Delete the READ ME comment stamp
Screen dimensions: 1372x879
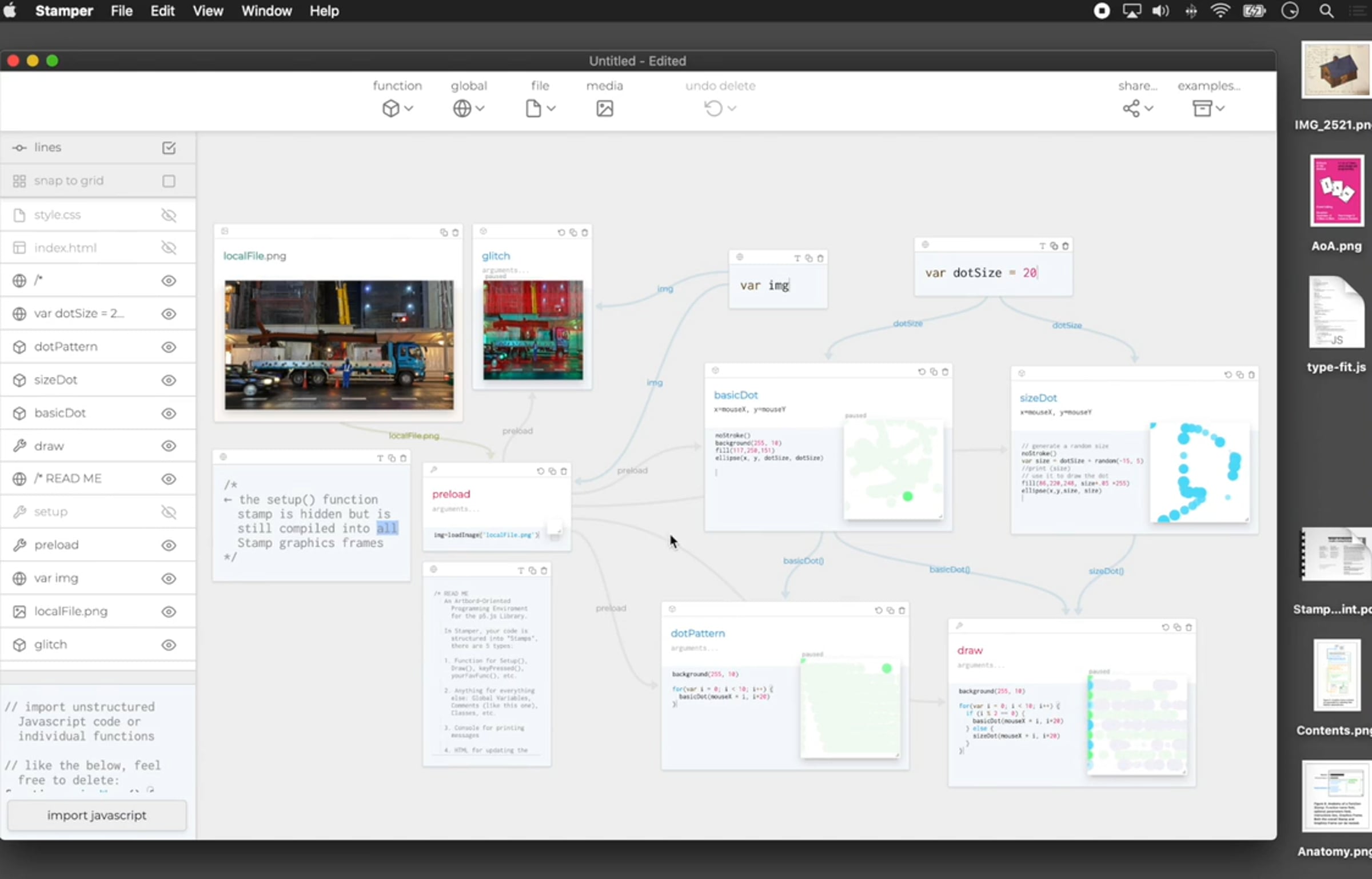pos(544,571)
